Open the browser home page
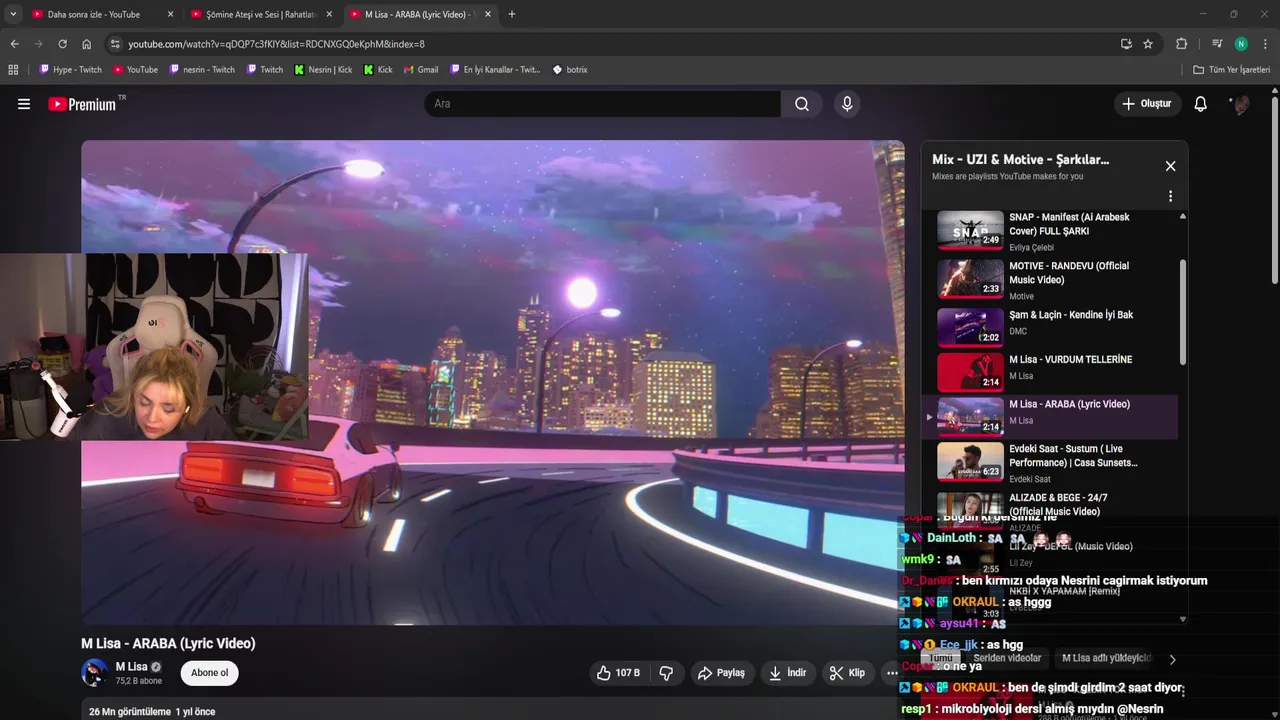The width and height of the screenshot is (1280, 720). (x=86, y=44)
